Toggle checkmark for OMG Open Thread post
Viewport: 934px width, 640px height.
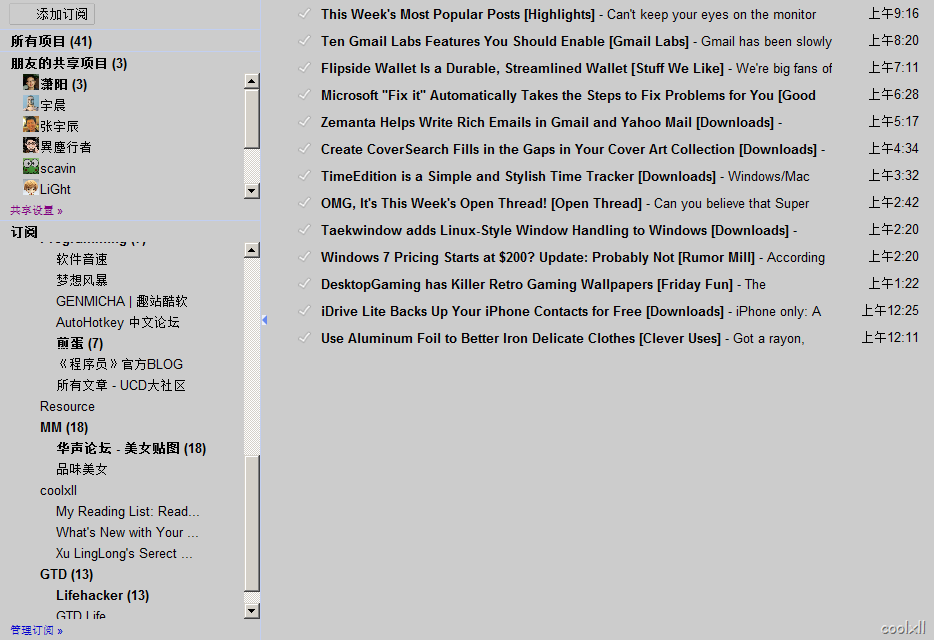pos(304,203)
